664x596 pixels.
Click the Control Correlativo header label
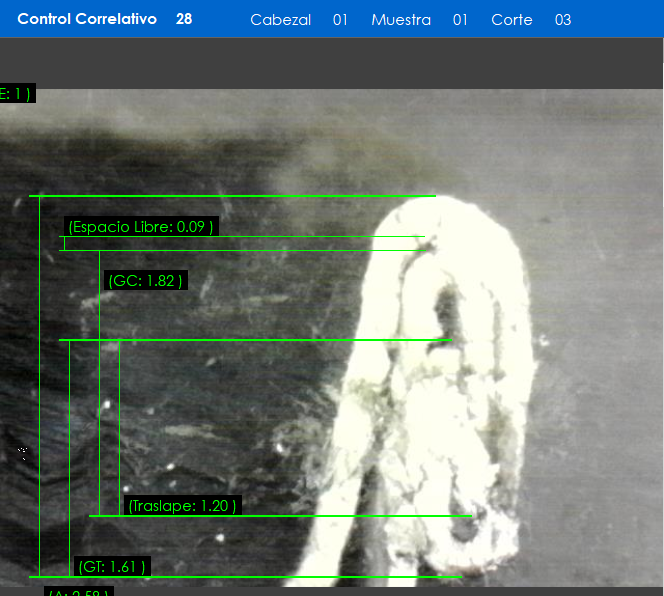87,19
